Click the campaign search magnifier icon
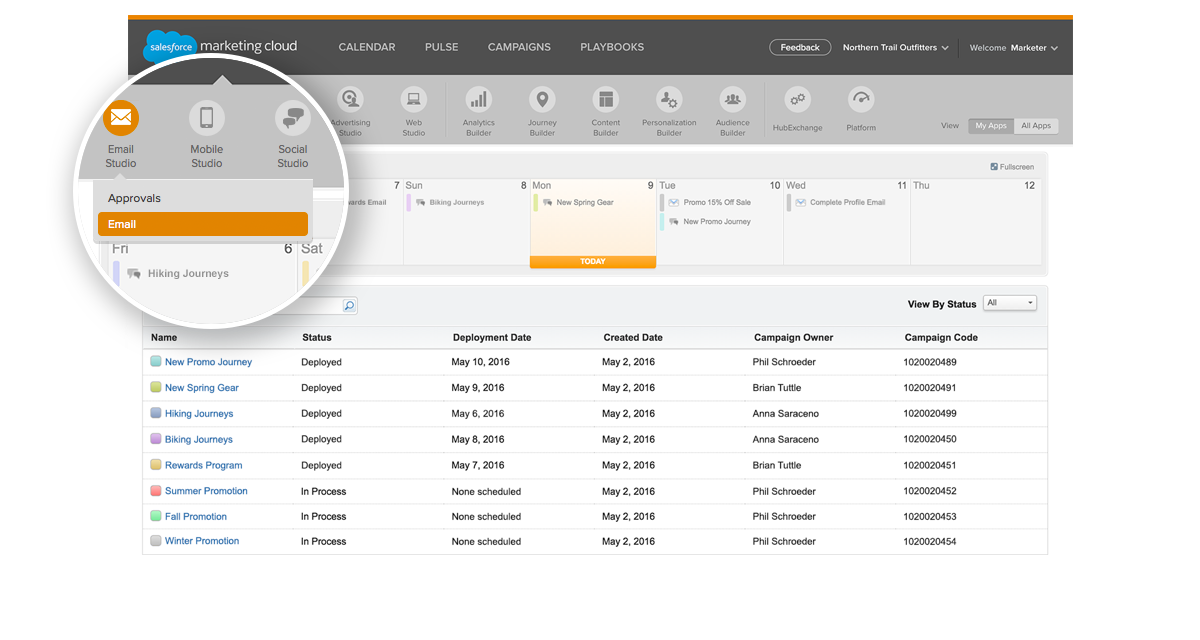Screen dimensions: 1200x640 pyautogui.click(x=350, y=306)
